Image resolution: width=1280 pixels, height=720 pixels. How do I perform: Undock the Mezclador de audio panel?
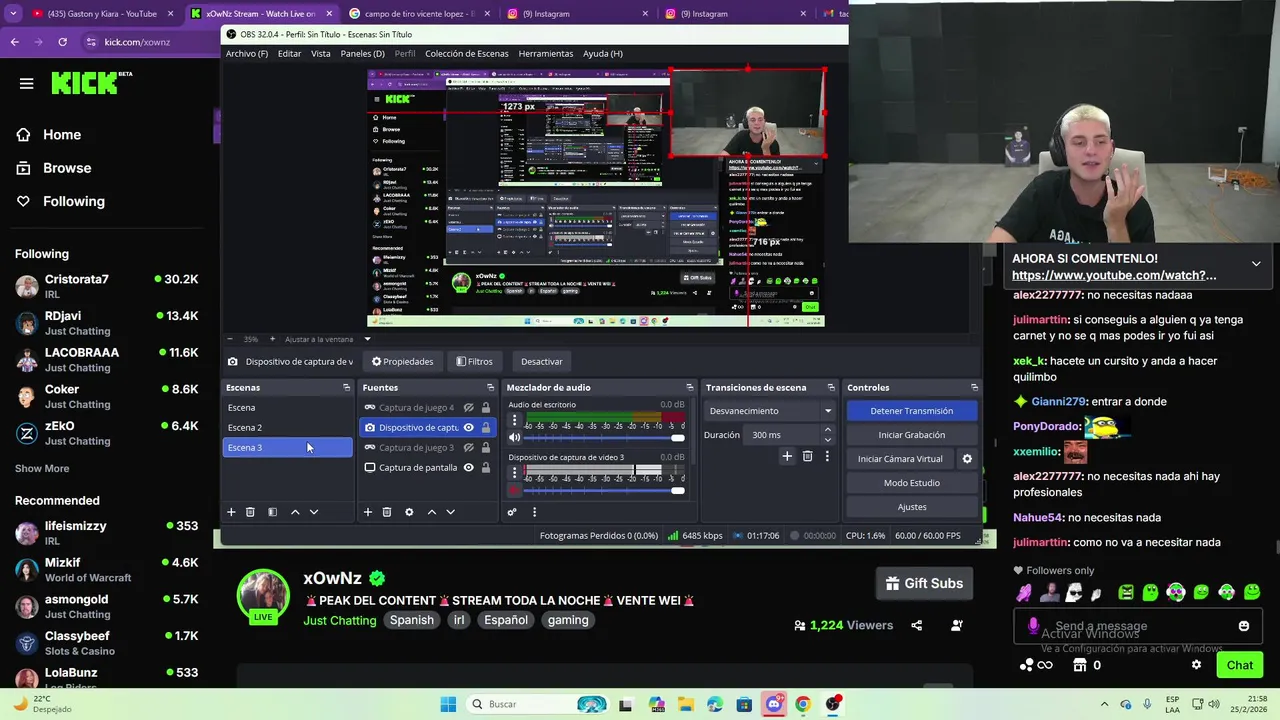click(x=689, y=388)
